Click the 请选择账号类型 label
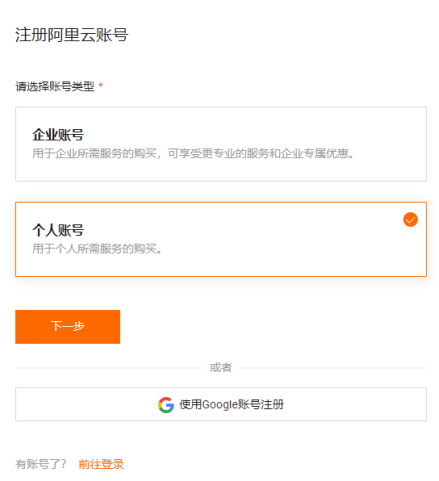This screenshot has width=439, height=481. tap(55, 87)
